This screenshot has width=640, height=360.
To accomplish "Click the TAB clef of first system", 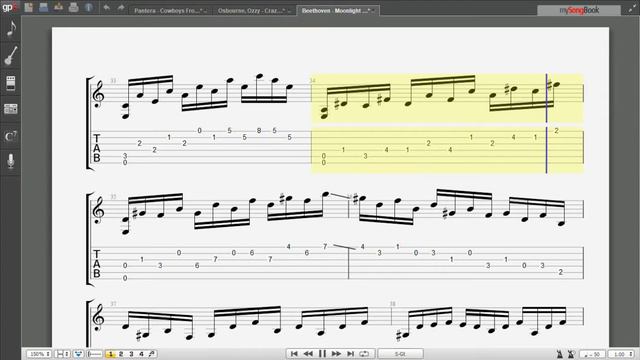I will 97,148.
